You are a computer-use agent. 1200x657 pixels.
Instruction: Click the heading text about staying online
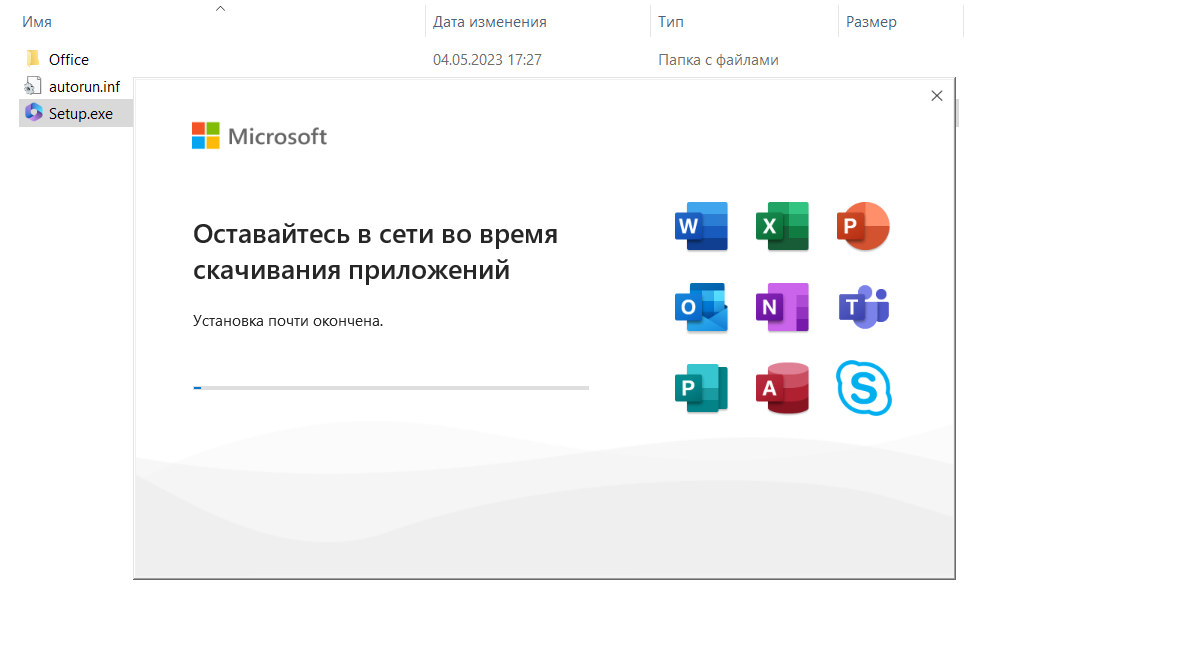[x=375, y=252]
